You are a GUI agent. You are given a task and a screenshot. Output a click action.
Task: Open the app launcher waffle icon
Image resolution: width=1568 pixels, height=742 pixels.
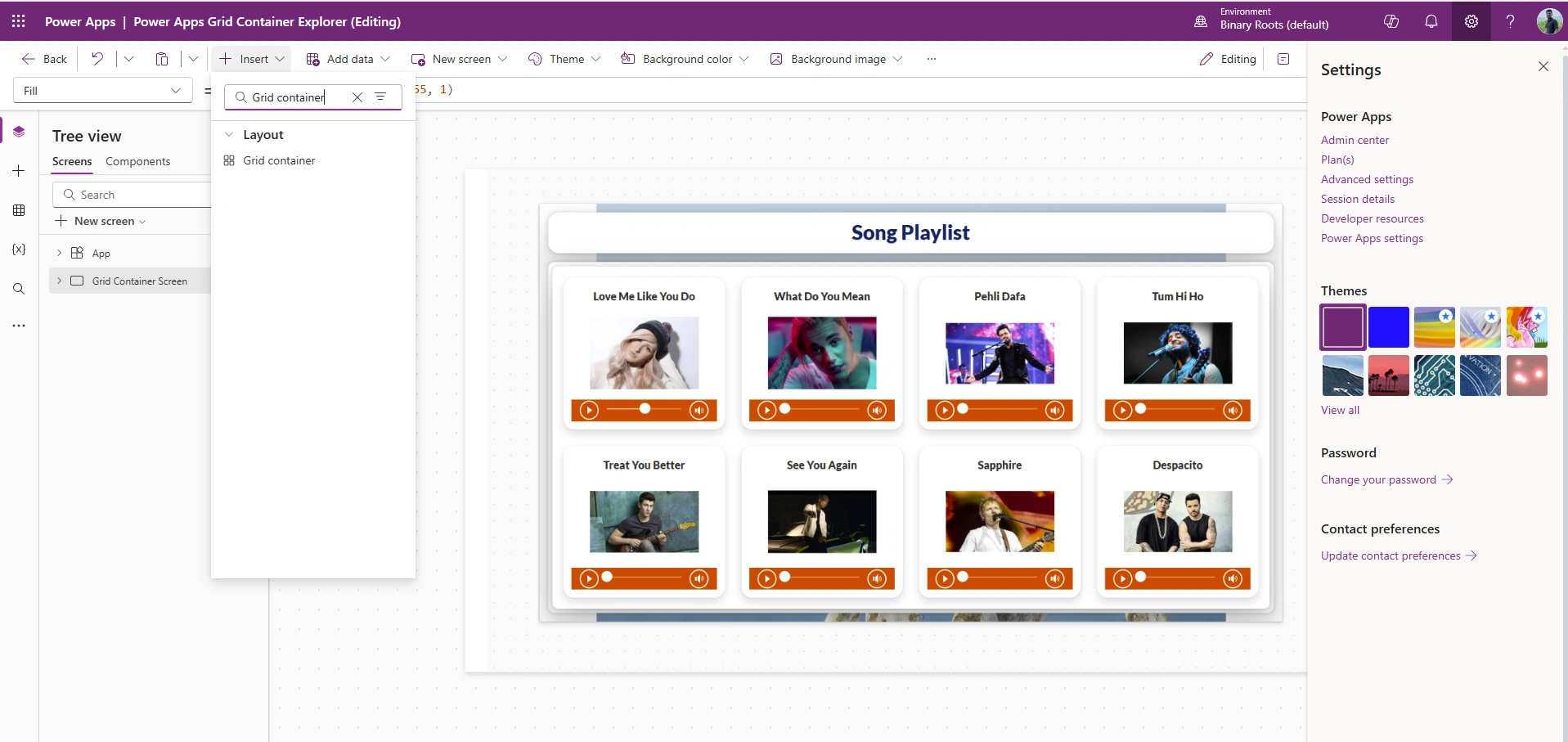tap(19, 21)
